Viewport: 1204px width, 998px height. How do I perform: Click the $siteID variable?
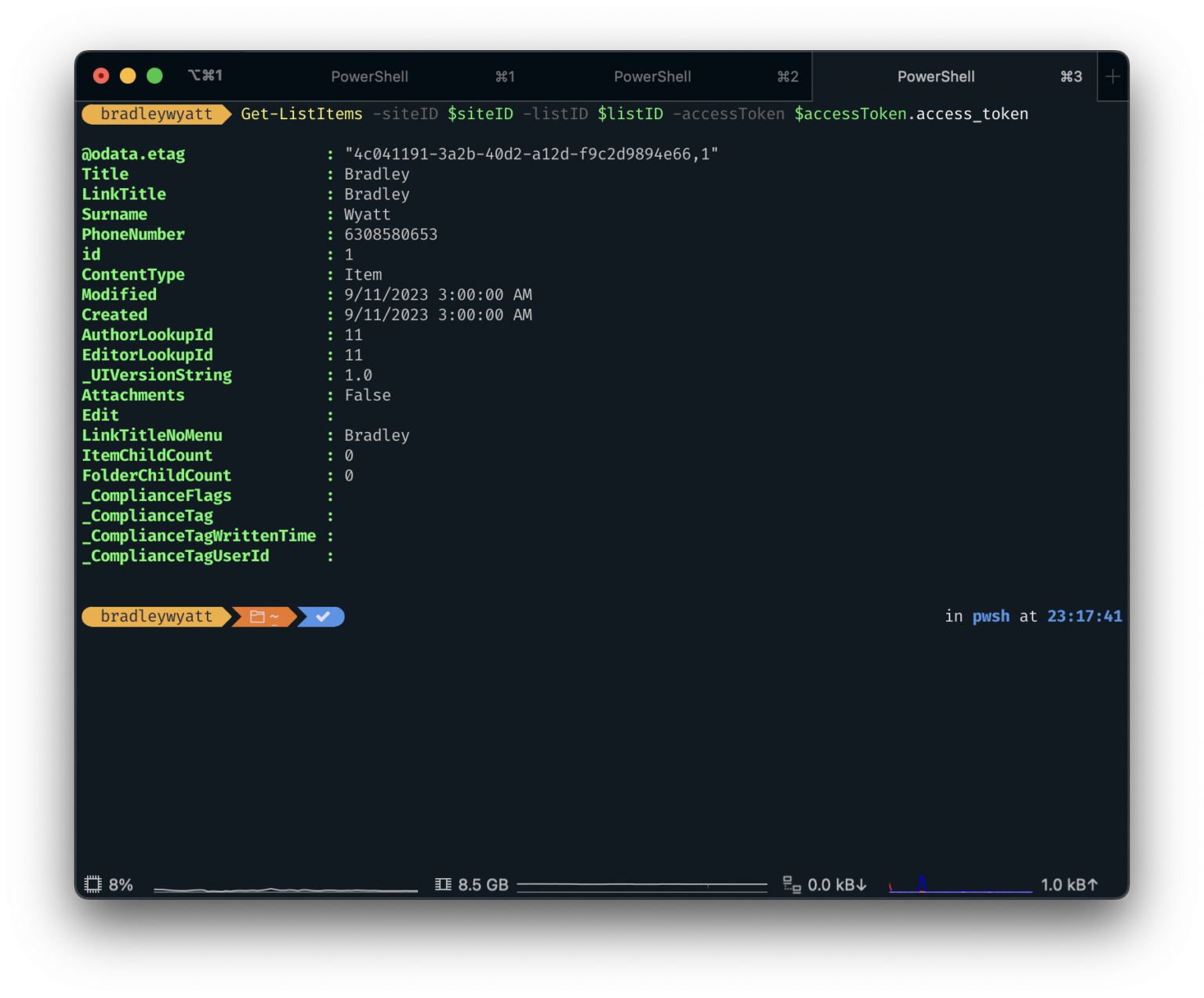coord(481,114)
